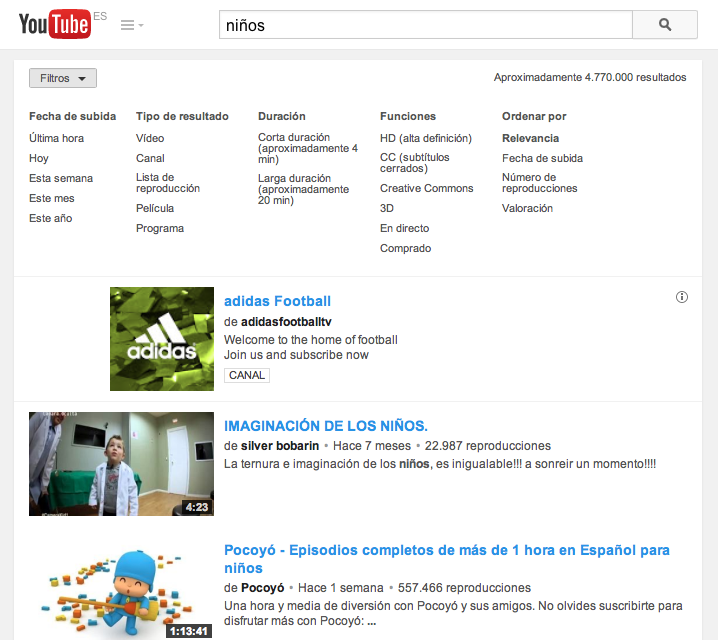The height and width of the screenshot is (640, 718).
Task: Sort by Número de reproducciones
Action: click(539, 183)
